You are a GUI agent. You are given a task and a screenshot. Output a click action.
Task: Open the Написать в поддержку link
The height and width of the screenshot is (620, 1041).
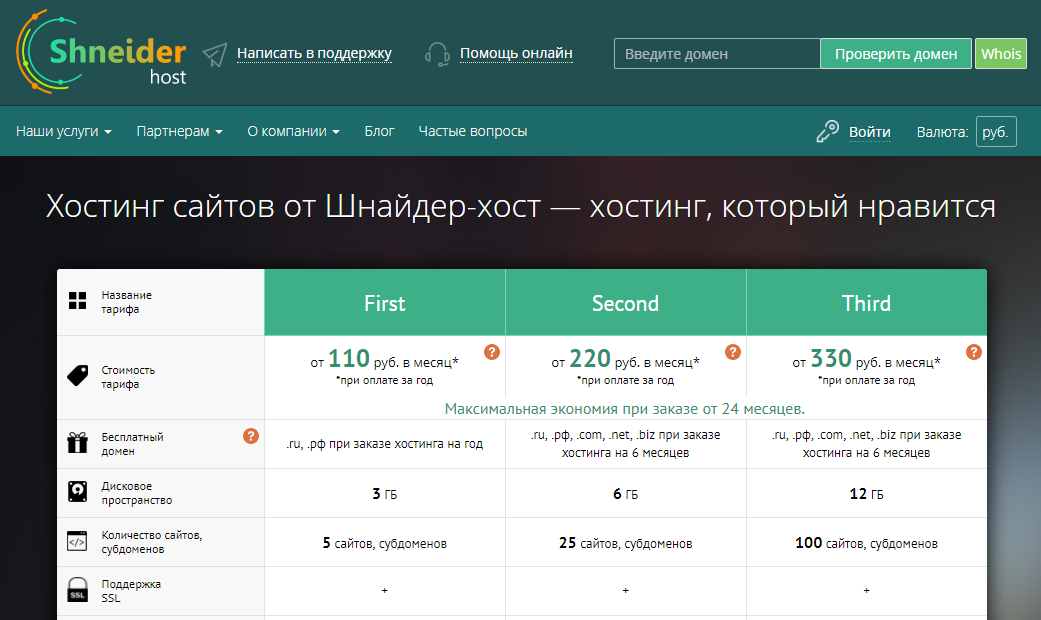314,54
